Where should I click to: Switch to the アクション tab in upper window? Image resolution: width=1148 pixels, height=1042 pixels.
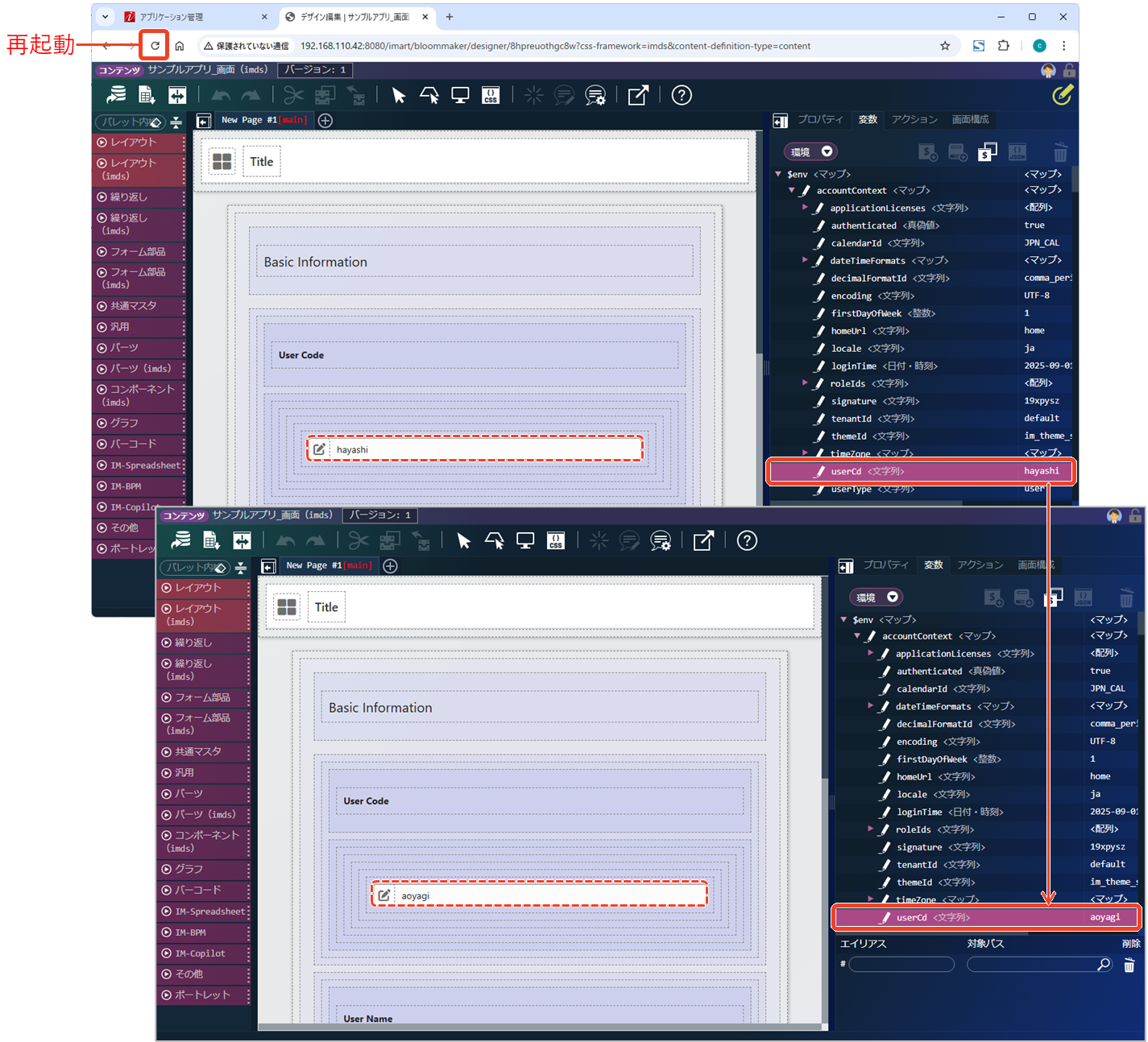tap(914, 120)
